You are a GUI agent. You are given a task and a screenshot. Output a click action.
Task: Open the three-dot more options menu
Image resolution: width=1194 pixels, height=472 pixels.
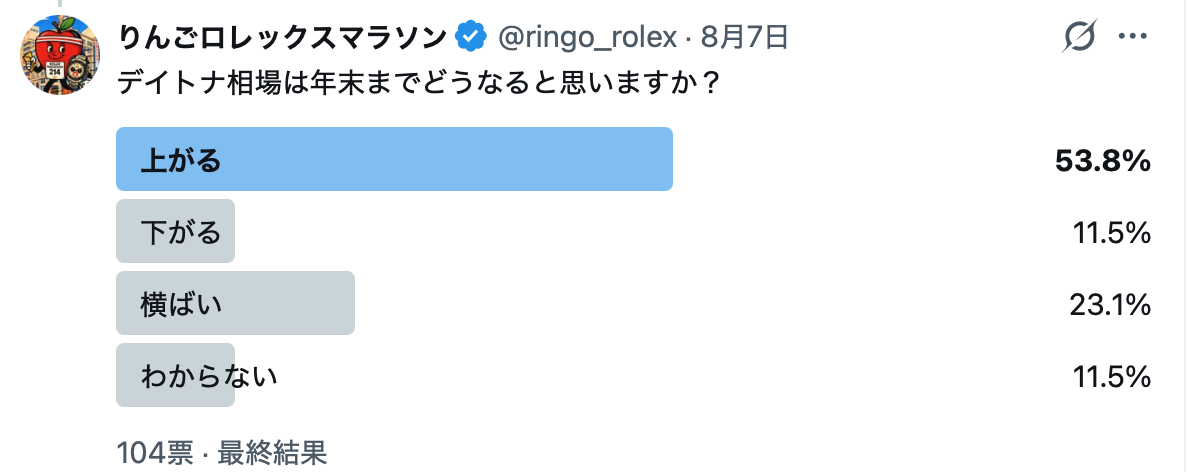click(x=1132, y=36)
